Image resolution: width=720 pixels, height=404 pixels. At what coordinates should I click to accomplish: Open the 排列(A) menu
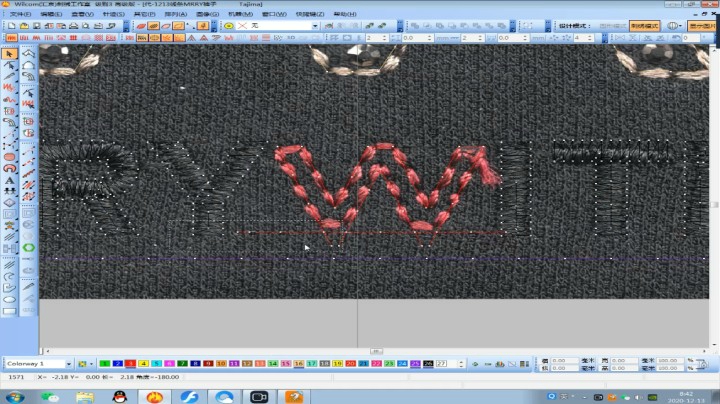coord(176,14)
